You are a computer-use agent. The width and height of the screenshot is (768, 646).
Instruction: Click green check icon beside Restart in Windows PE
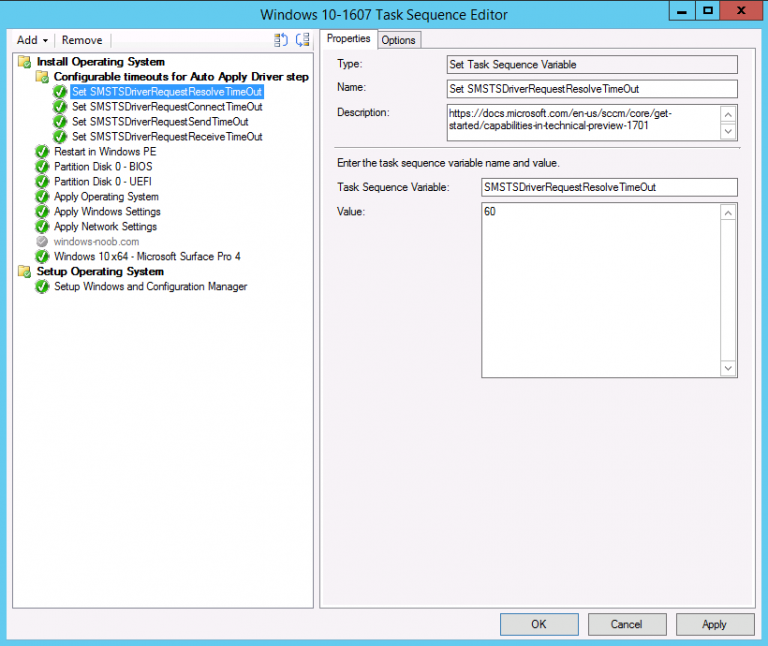pyautogui.click(x=42, y=152)
